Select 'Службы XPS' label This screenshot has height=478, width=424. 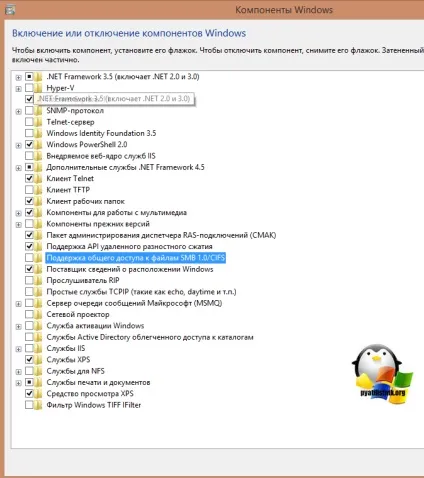(x=68, y=360)
